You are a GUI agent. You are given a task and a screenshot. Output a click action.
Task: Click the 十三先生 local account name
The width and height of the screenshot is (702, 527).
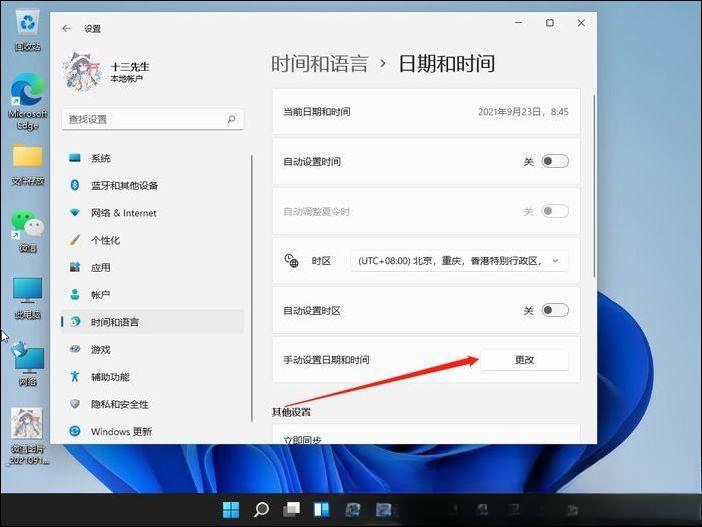(x=130, y=67)
